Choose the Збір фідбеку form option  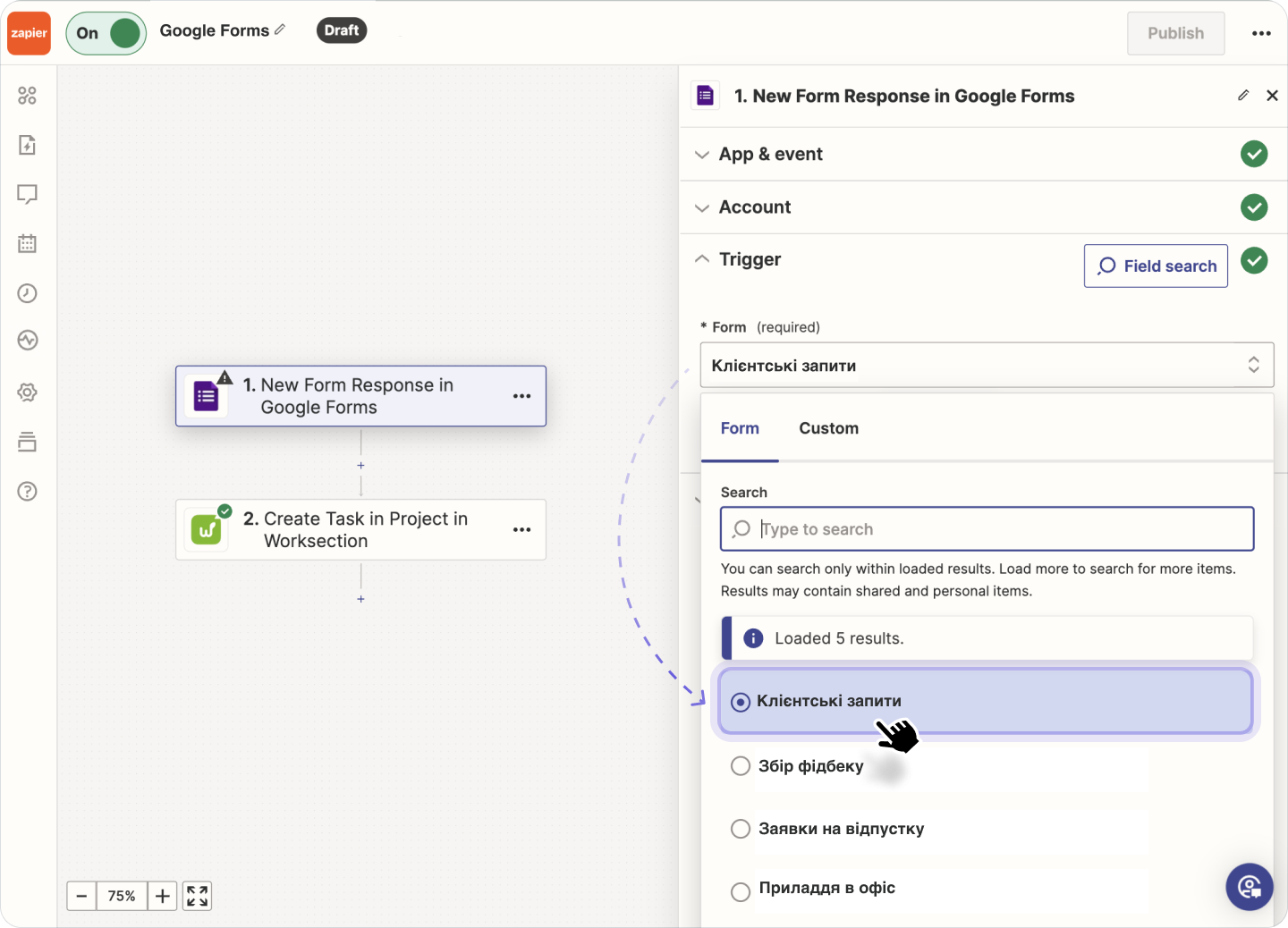click(x=740, y=765)
